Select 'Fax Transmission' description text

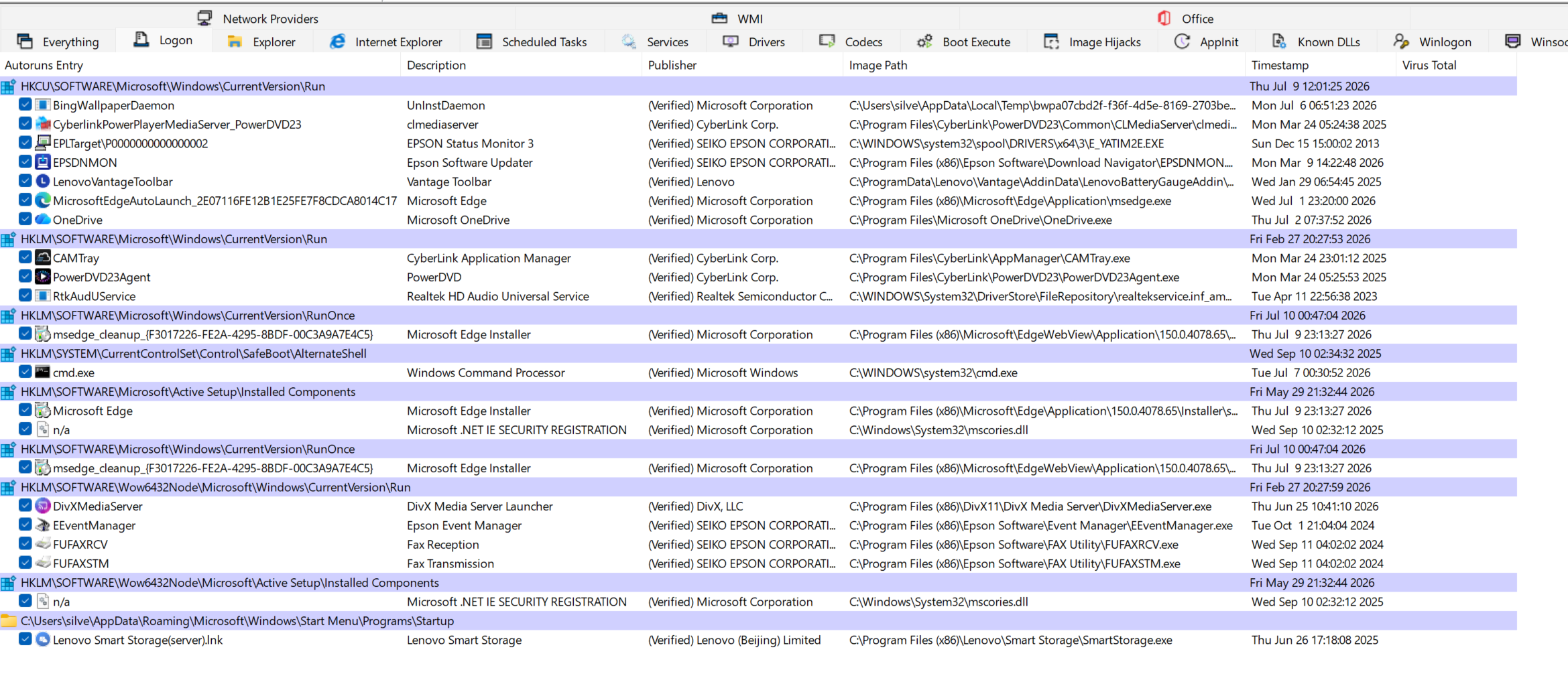point(450,563)
